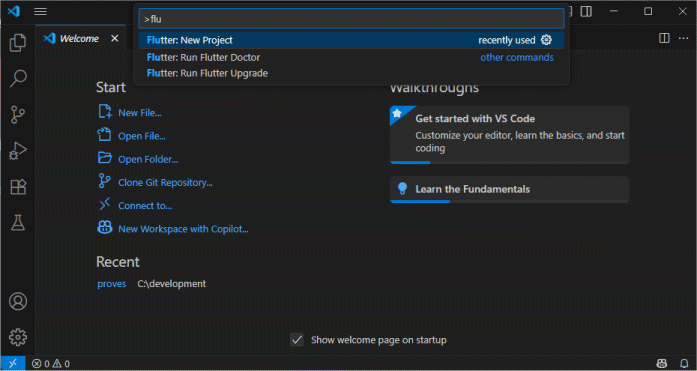
Task: Click the Recent heading
Action: point(118,262)
